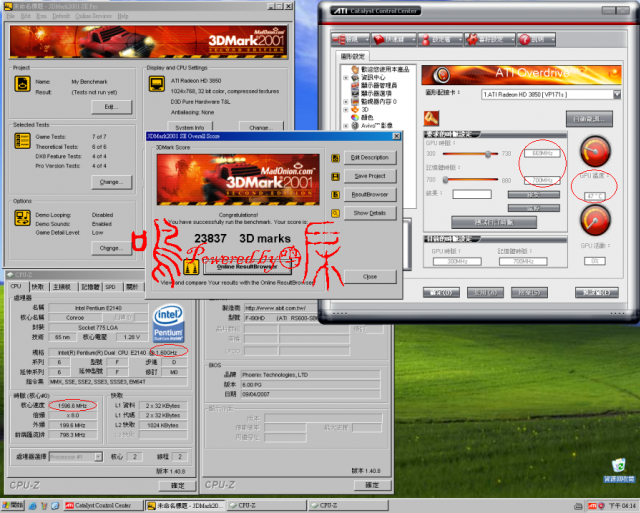This screenshot has width=640, height=513.
Task: Click the Show Details button in the score dialog
Action: 370,213
